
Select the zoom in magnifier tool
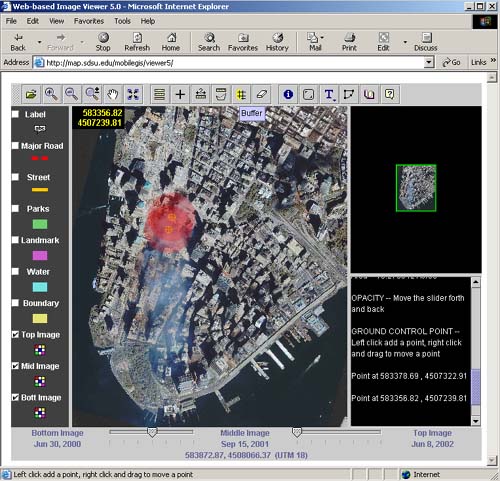[x=51, y=94]
